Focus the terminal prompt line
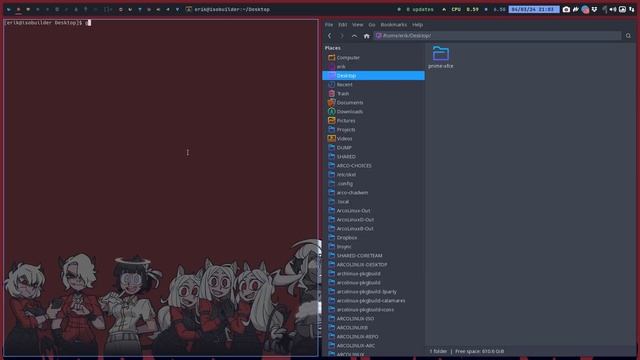Viewport: 640px width, 360px height. point(47,23)
